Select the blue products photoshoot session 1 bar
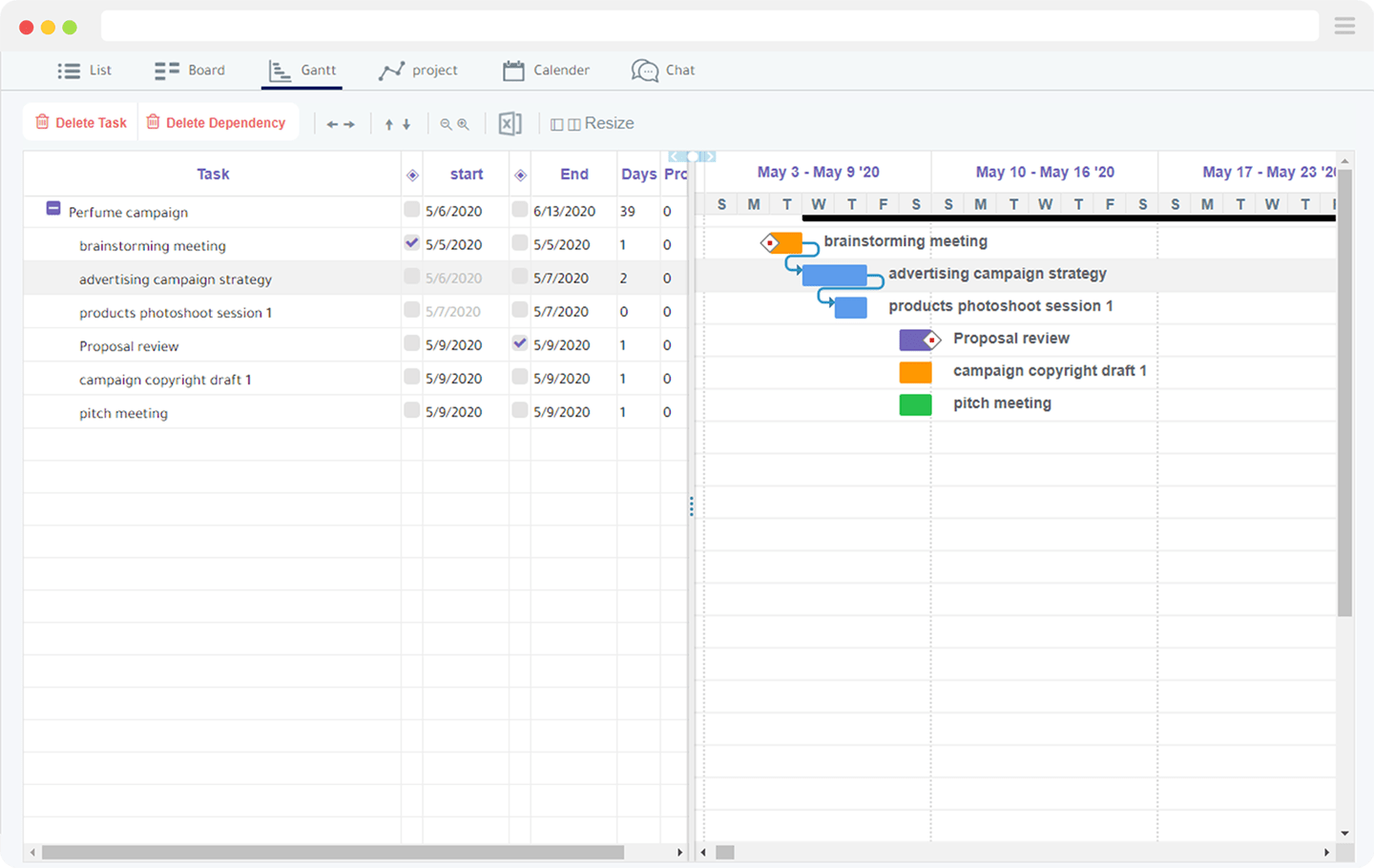 pyautogui.click(x=851, y=307)
